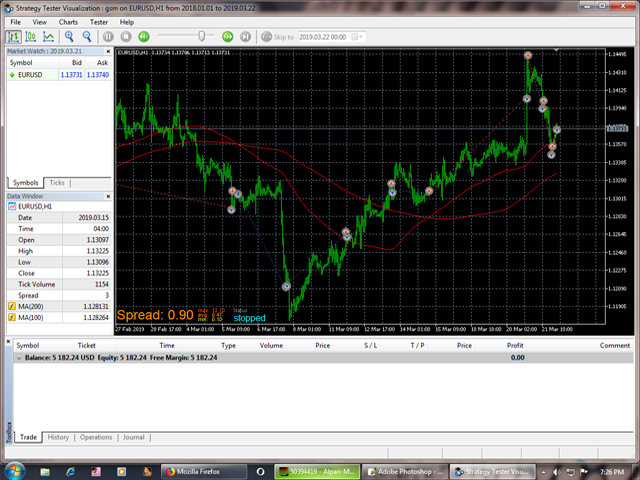Click EURUSD bid price 1.13731
This screenshot has height=480, width=640.
pos(71,75)
